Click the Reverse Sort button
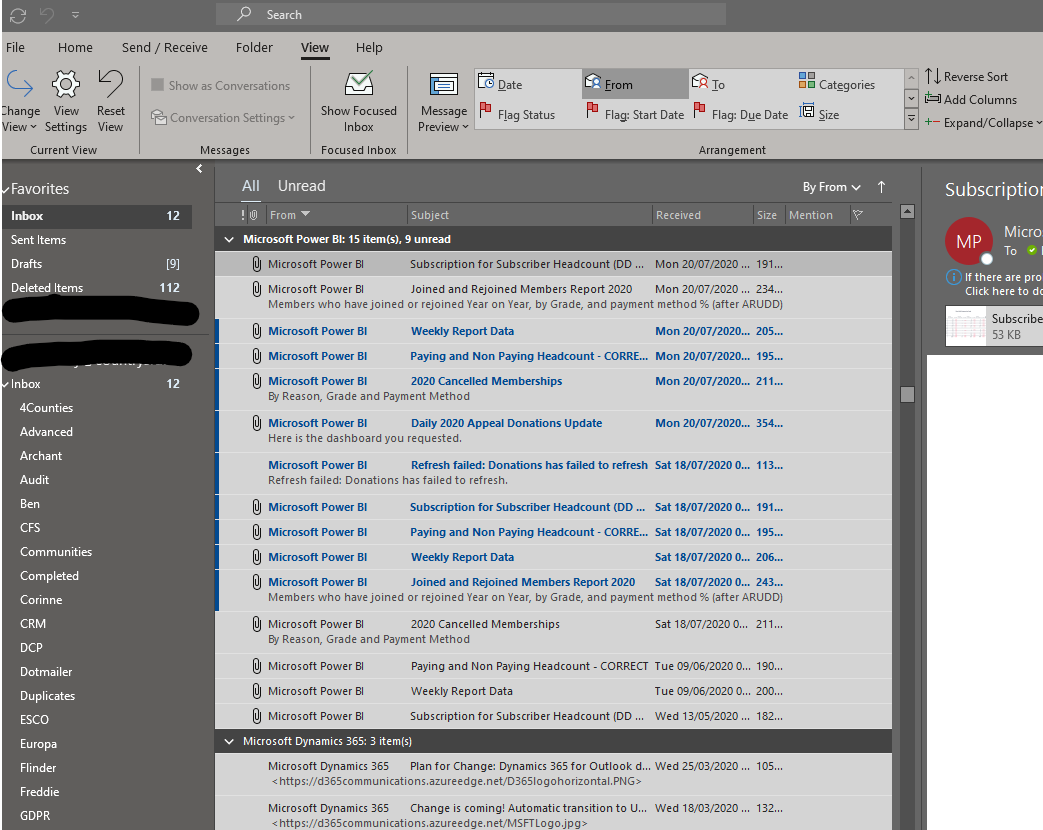Screen dimensions: 1043x830 pos(967,76)
